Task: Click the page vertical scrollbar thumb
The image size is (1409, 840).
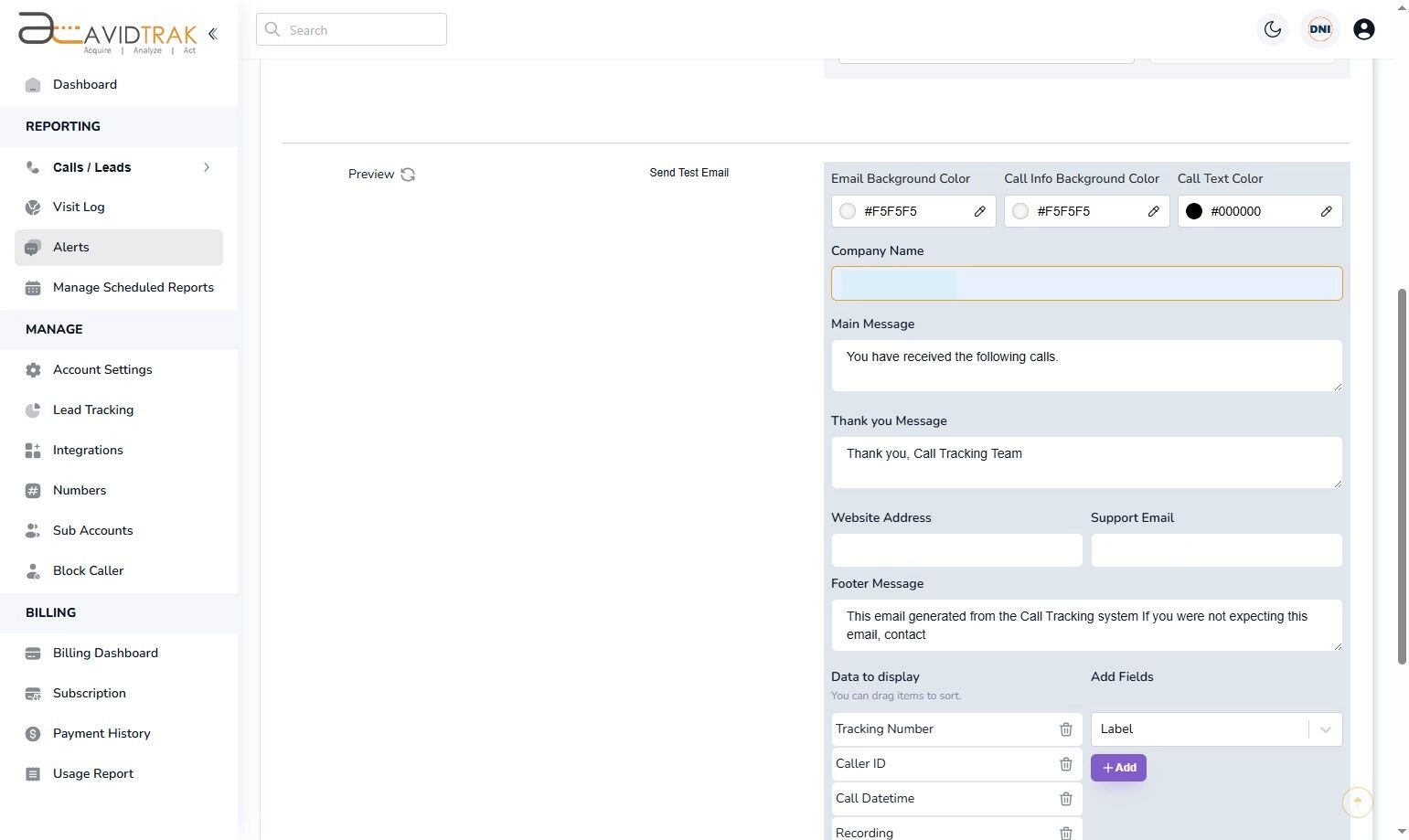Action: (x=1402, y=475)
